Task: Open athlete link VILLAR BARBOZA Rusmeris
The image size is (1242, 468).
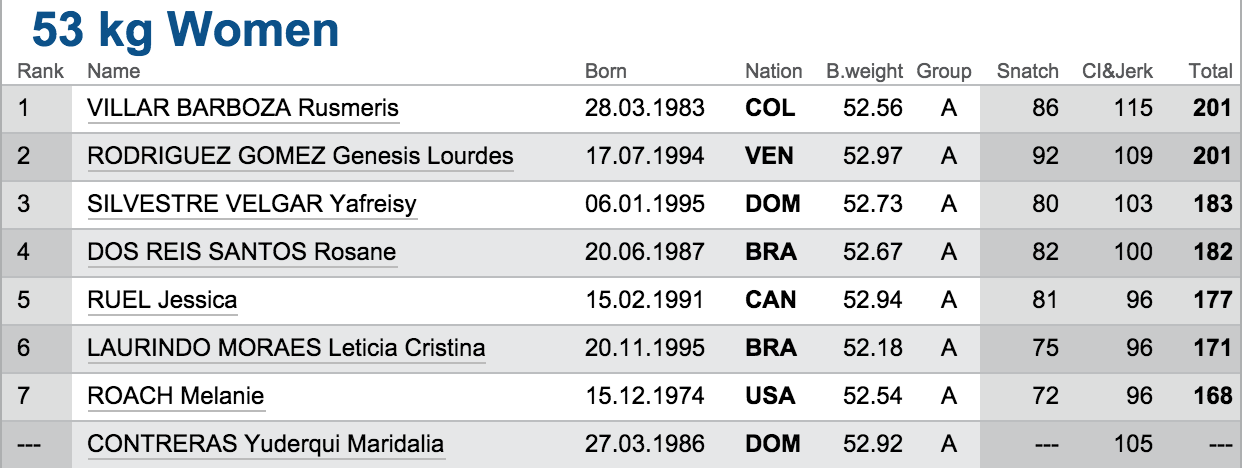Action: coord(243,108)
